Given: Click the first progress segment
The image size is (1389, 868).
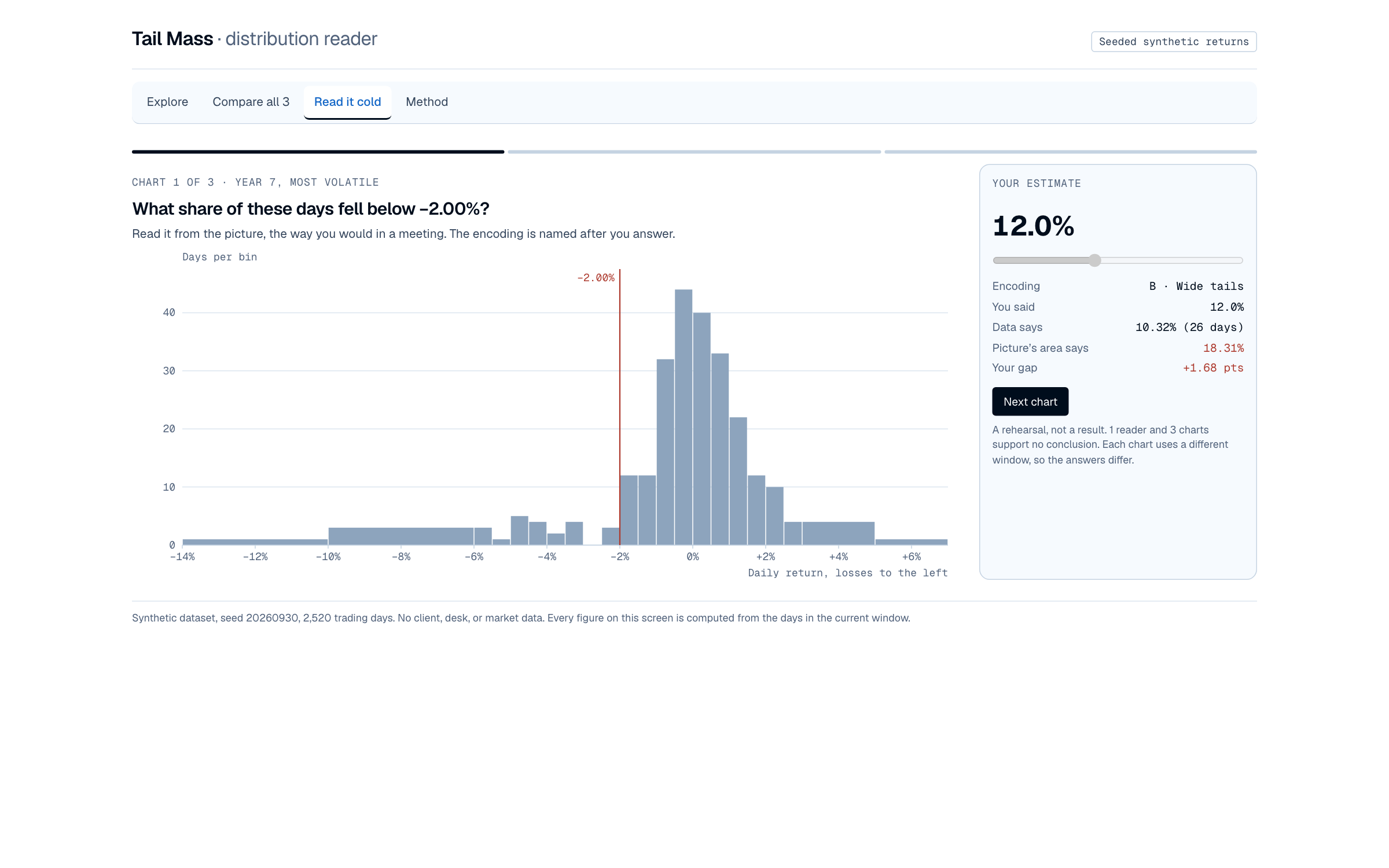Looking at the screenshot, I should tap(318, 152).
